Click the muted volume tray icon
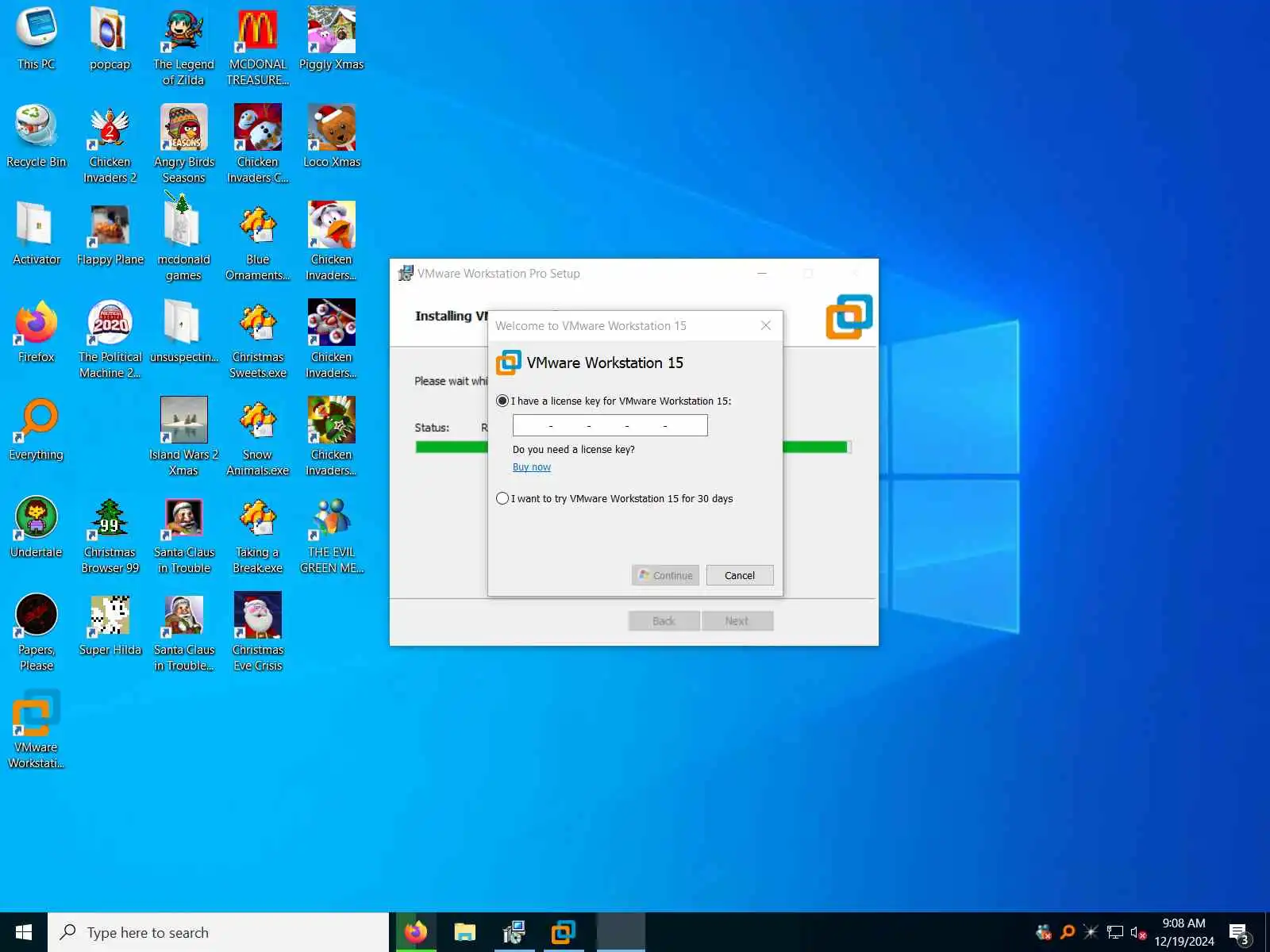The height and width of the screenshot is (952, 1270). point(1138,932)
